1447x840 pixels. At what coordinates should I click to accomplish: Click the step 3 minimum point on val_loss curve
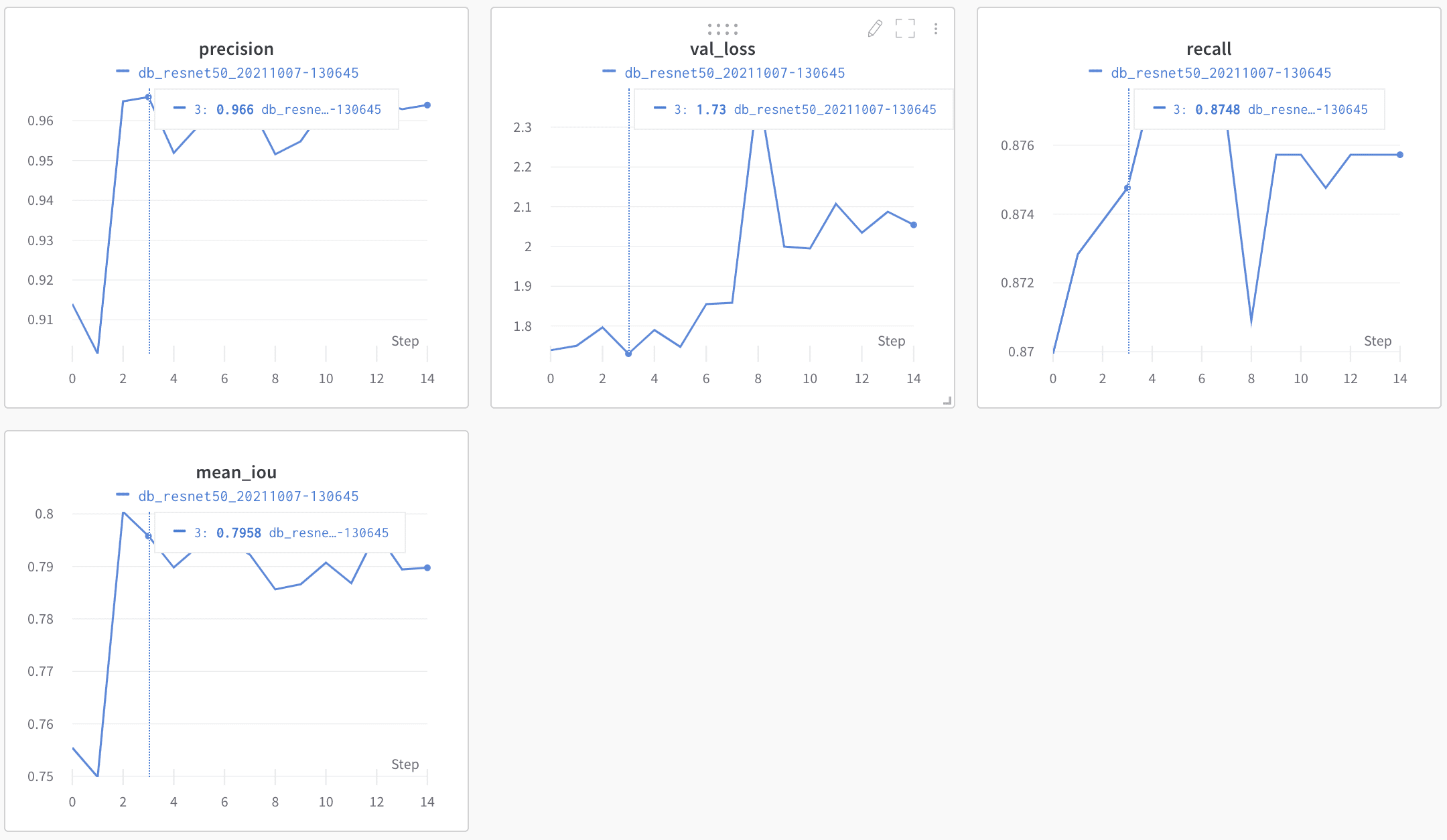point(628,354)
